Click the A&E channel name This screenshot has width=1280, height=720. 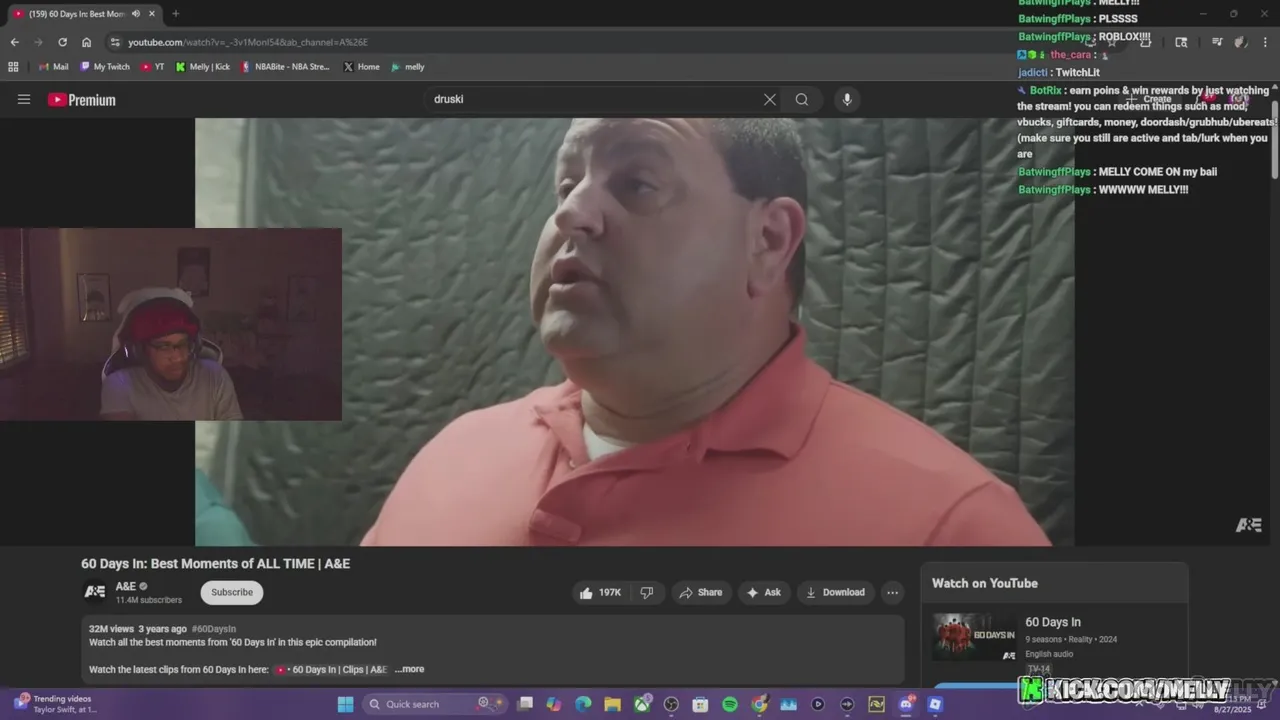126,587
